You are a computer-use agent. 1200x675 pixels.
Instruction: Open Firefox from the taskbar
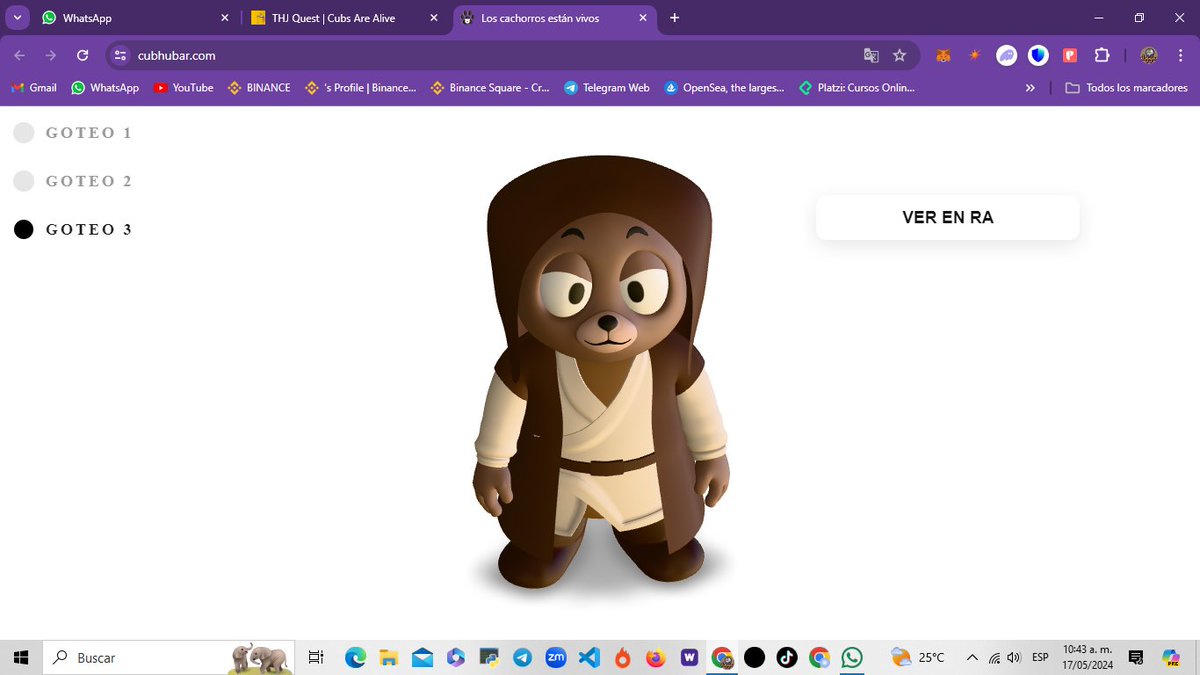(x=655, y=657)
